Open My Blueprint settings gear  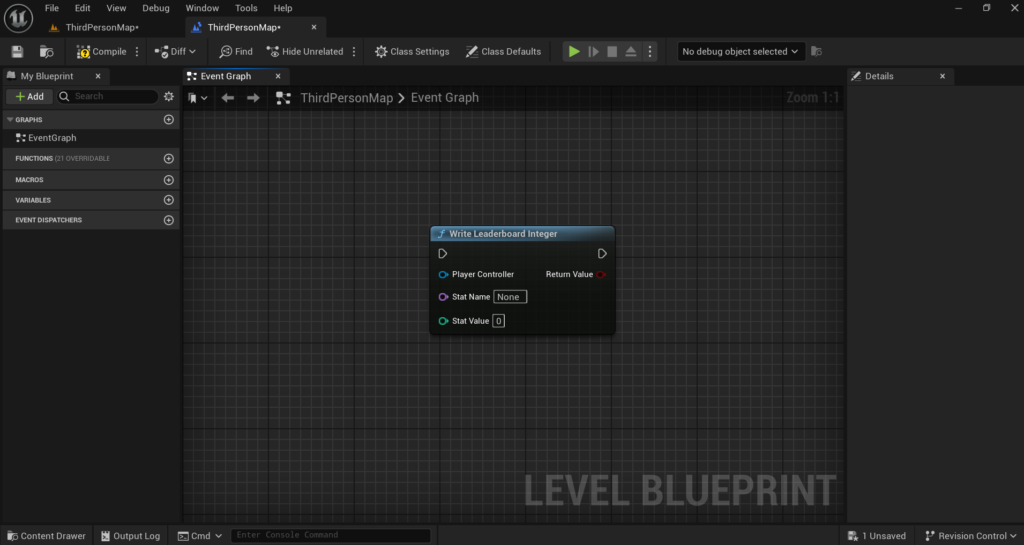(x=168, y=97)
